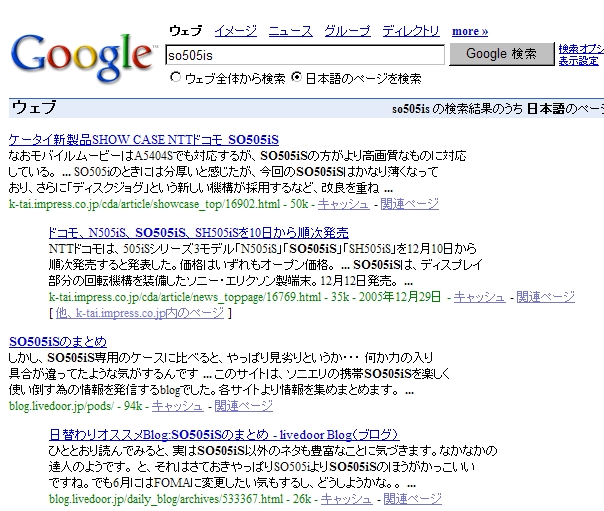Open 検索オプション link
Viewport: 604px width, 511px height.
(581, 49)
